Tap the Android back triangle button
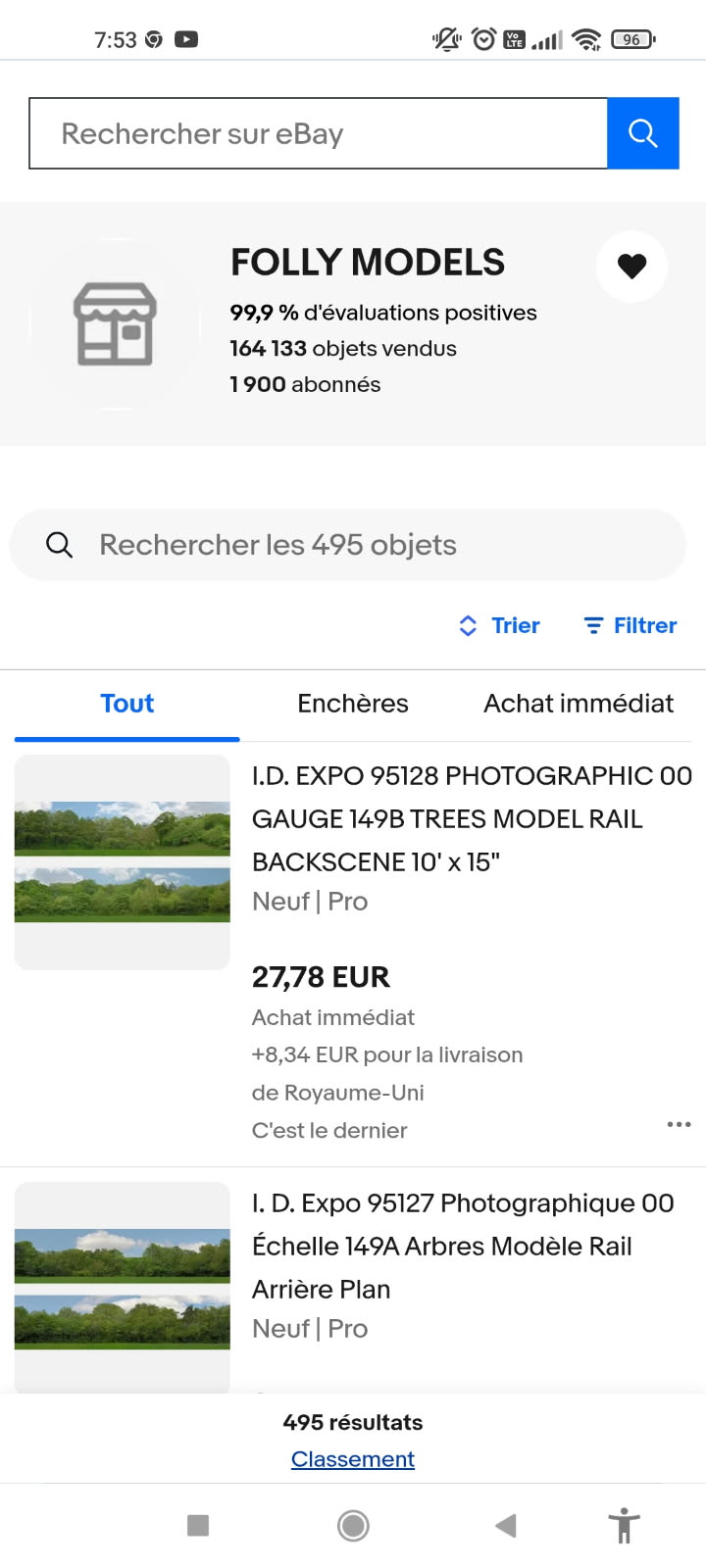This screenshot has height=1568, width=706. (x=506, y=1525)
